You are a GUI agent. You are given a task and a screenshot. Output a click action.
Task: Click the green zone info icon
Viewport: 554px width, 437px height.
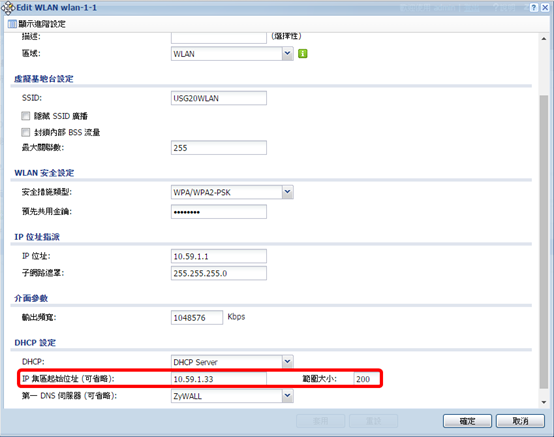point(302,54)
